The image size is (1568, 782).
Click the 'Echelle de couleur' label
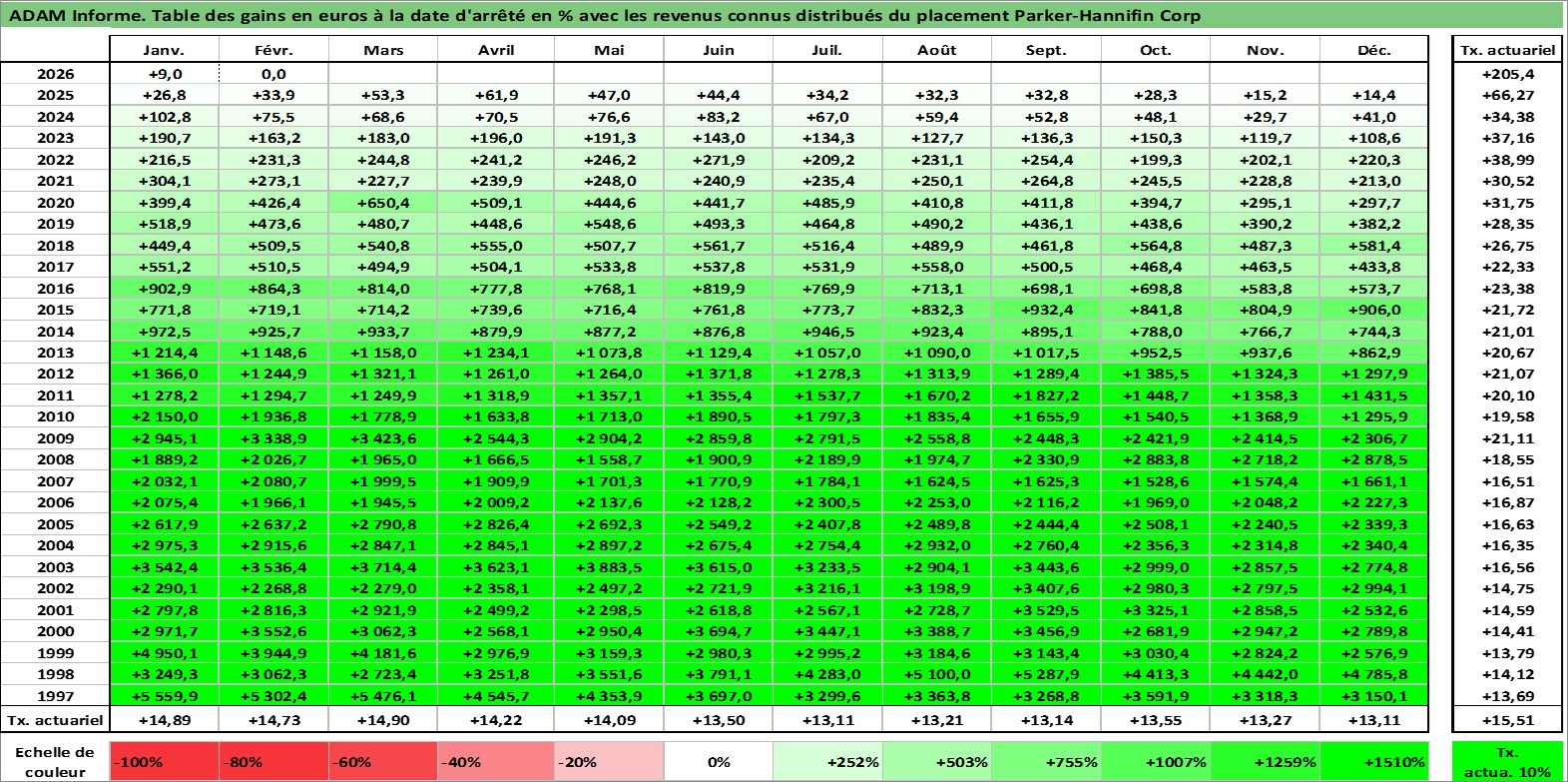[55, 761]
